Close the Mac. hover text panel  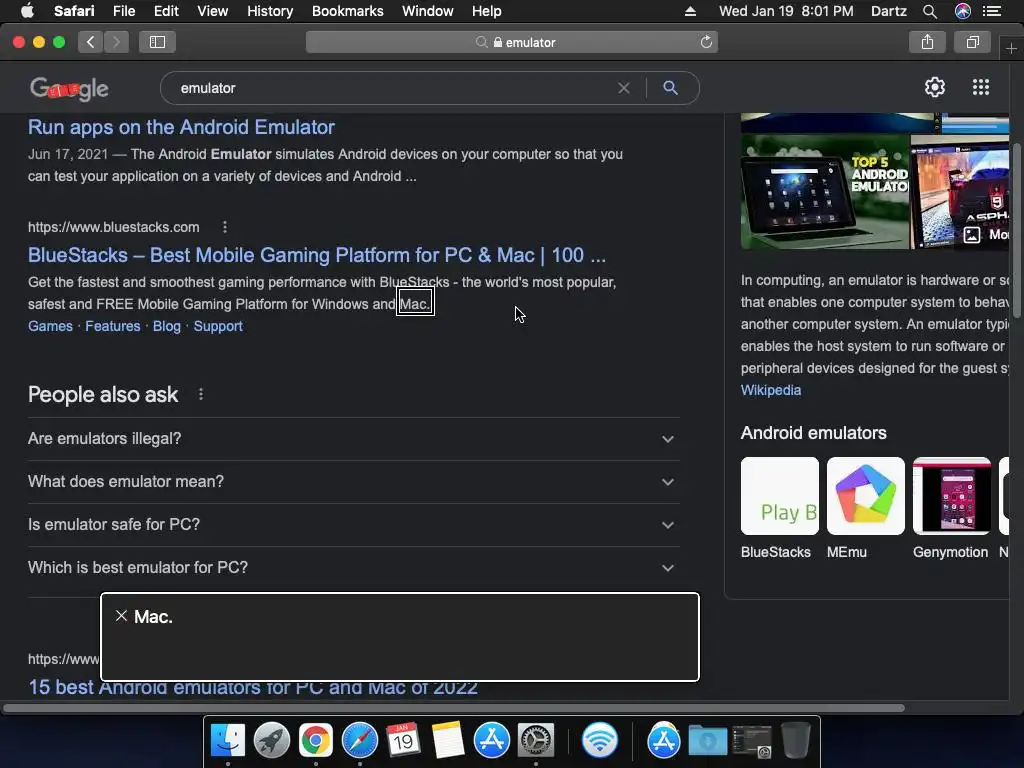click(x=121, y=616)
